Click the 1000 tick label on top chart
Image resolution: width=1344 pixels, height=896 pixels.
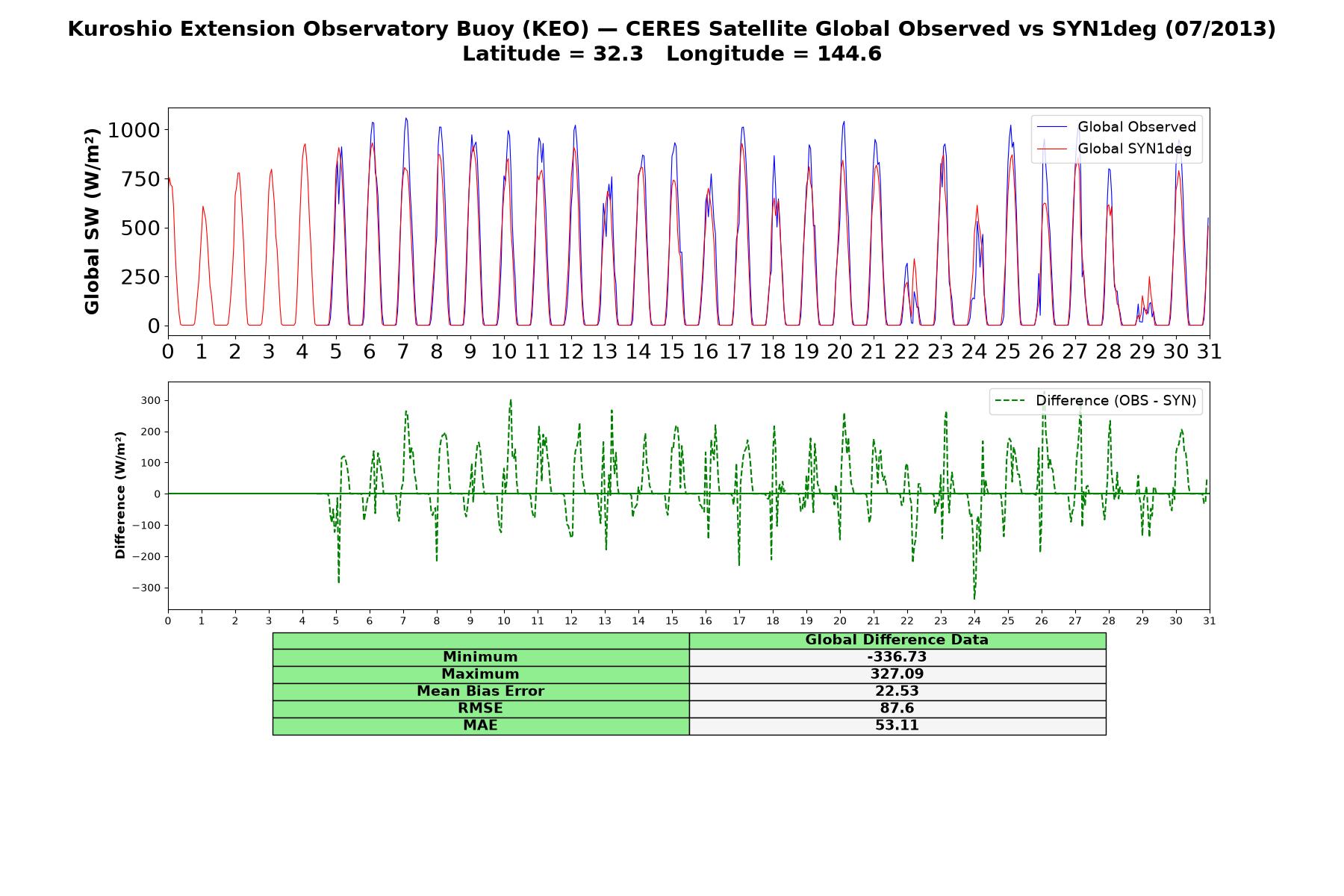(x=134, y=131)
